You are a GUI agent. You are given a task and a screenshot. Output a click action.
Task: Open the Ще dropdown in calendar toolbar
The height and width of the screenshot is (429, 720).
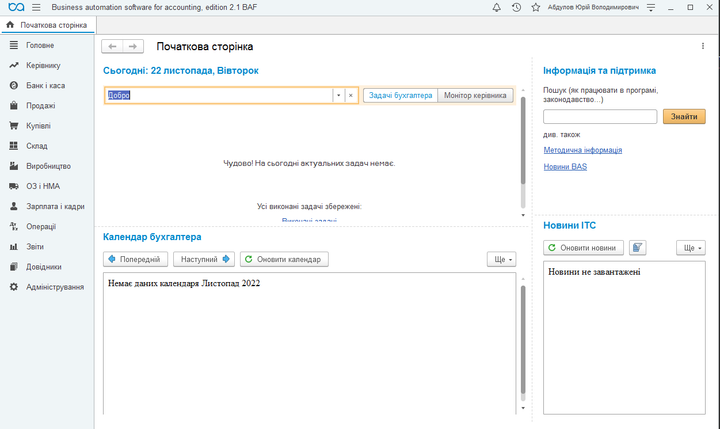[502, 259]
